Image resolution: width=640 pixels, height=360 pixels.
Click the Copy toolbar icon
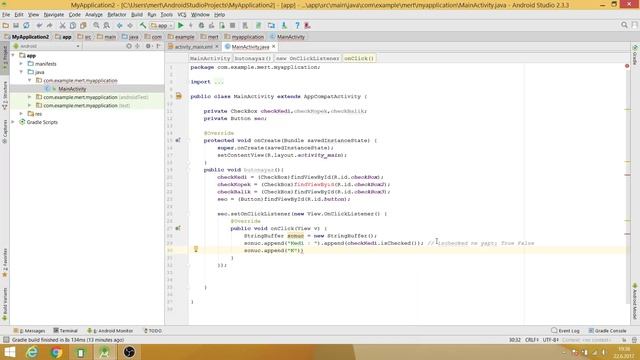coord(73,25)
